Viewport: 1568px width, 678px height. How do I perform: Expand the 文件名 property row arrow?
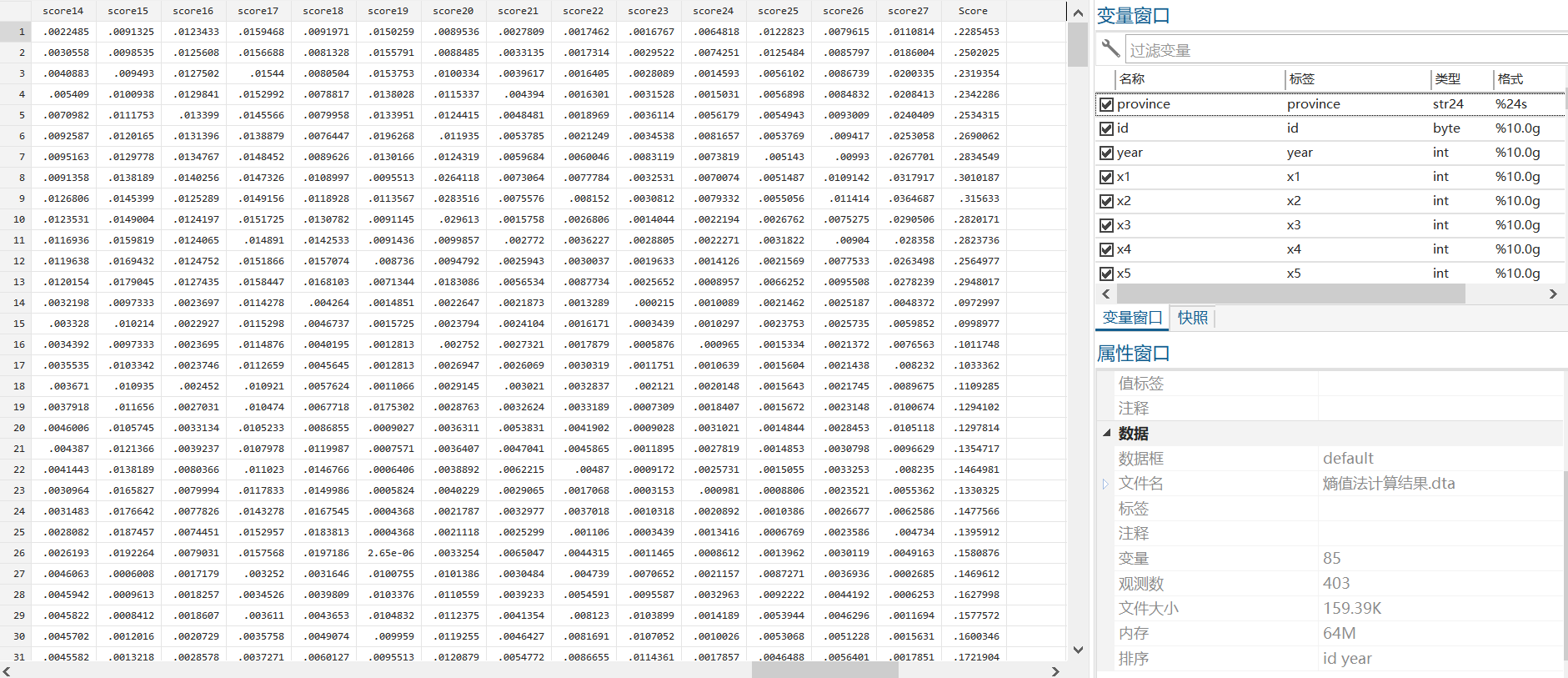tap(1105, 484)
